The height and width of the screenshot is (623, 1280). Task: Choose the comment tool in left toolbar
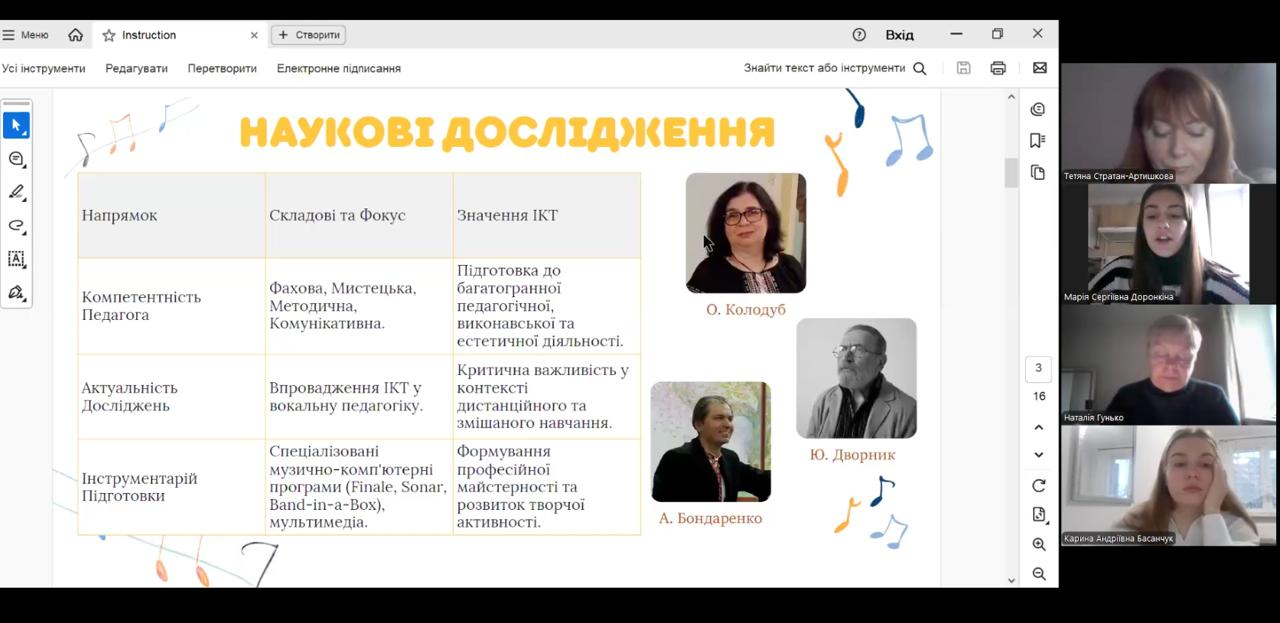pos(16,159)
